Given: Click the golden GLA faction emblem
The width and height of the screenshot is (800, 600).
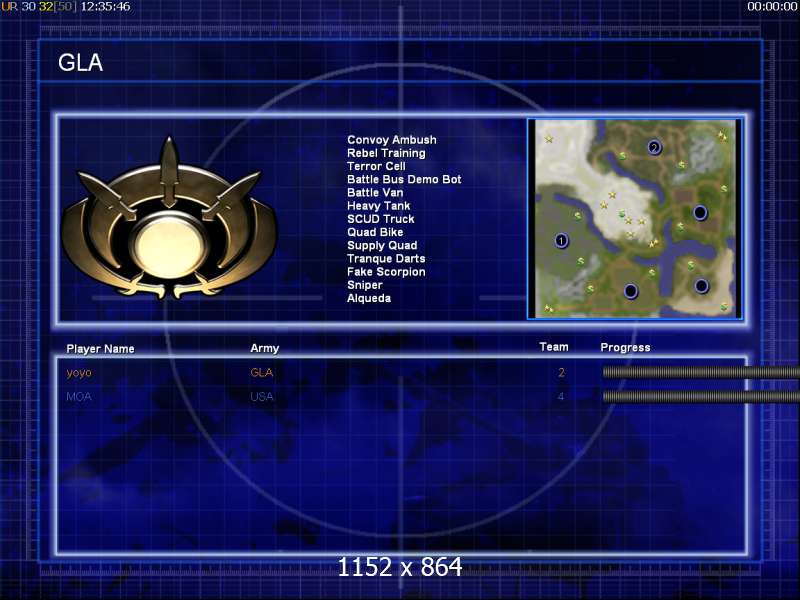Looking at the screenshot, I should point(169,218).
